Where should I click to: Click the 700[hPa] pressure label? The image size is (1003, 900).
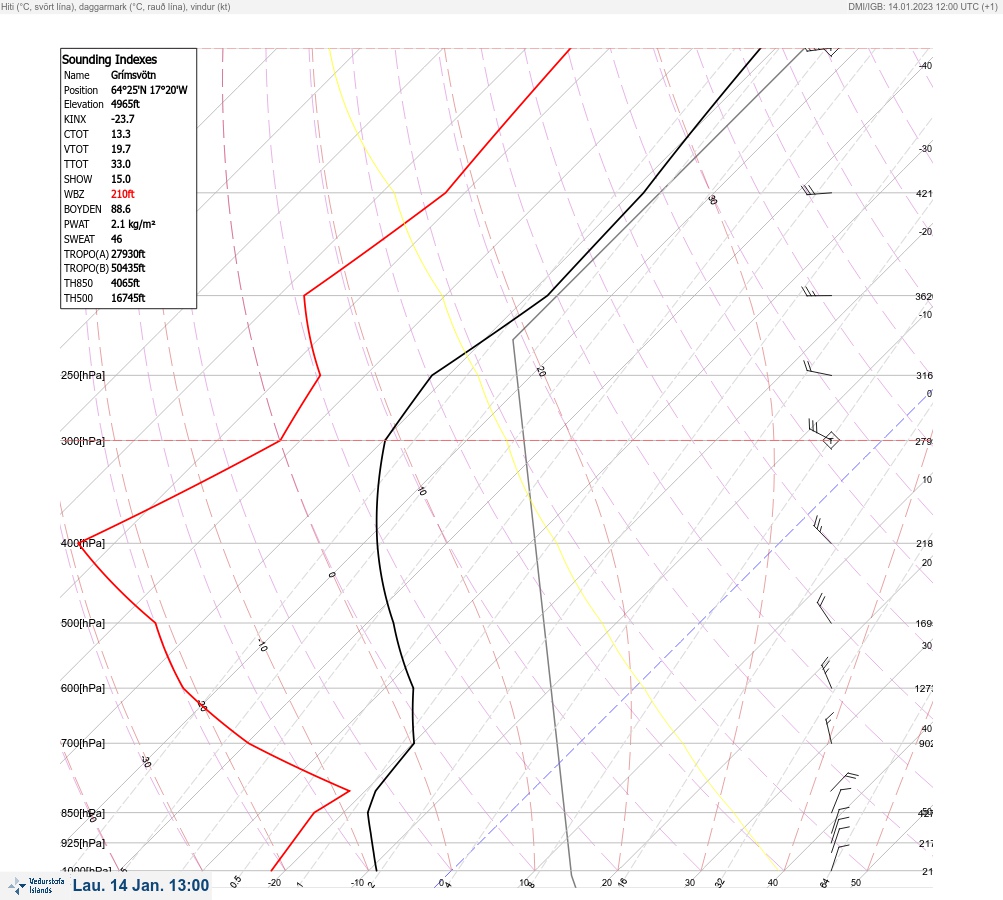click(x=83, y=743)
